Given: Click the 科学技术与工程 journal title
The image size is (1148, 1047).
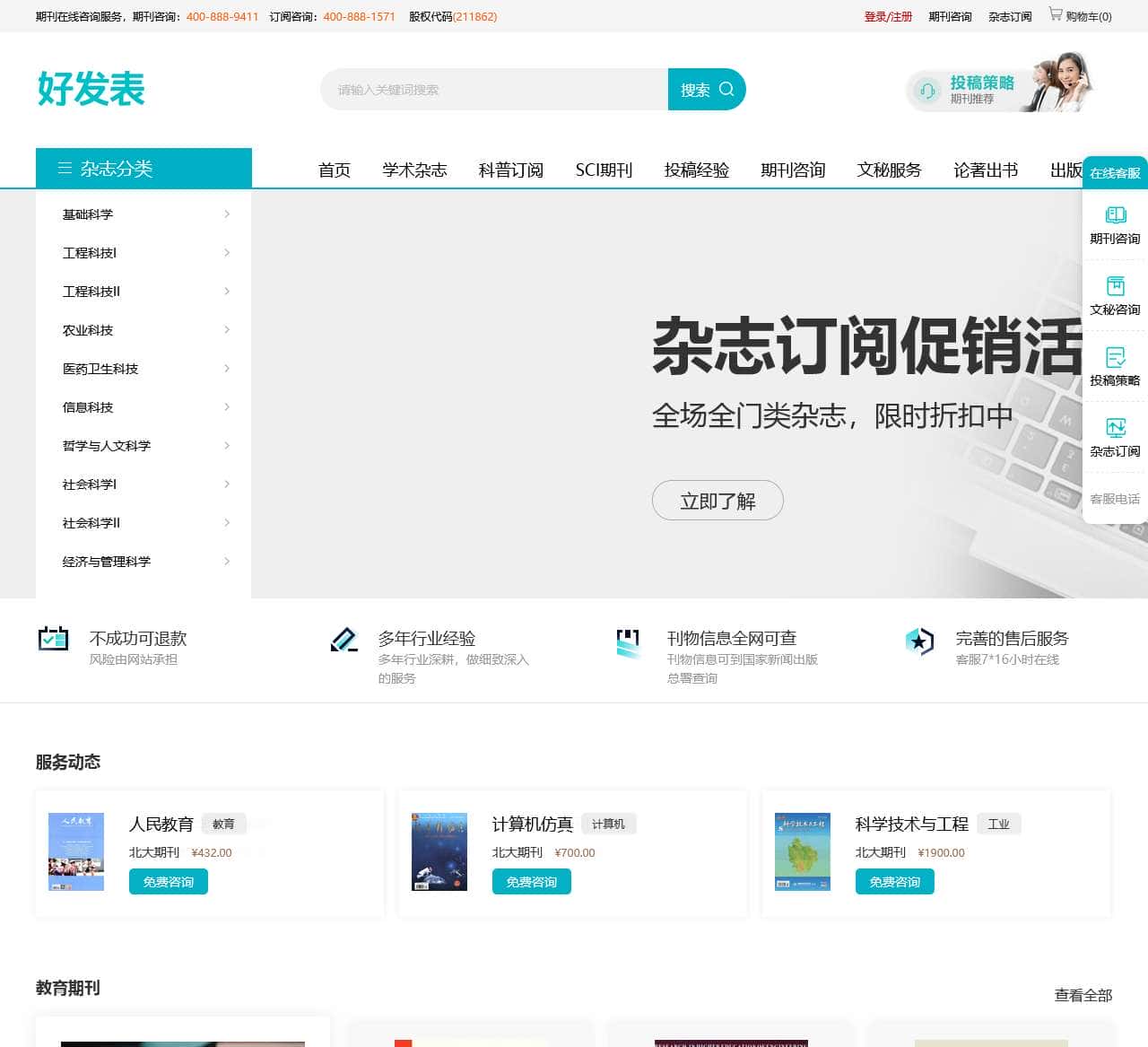Looking at the screenshot, I should coord(912,824).
